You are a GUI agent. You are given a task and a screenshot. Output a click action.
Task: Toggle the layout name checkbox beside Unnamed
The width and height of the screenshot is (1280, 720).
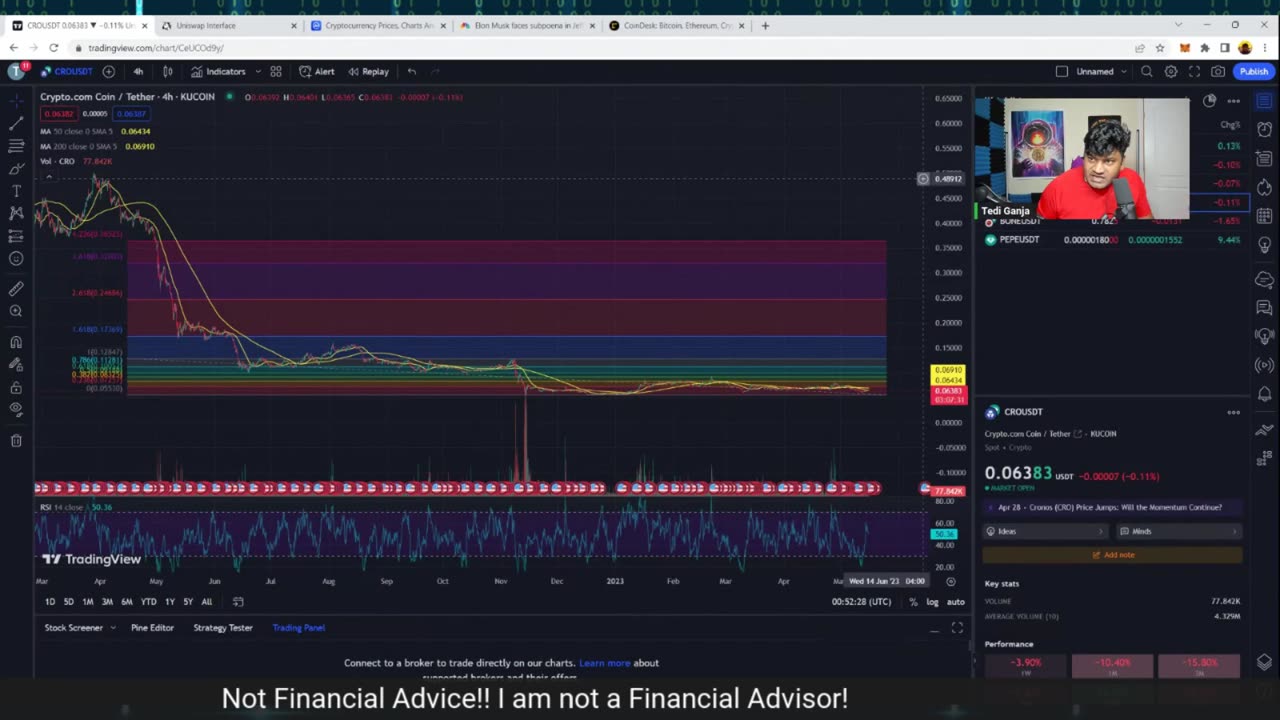click(1062, 71)
